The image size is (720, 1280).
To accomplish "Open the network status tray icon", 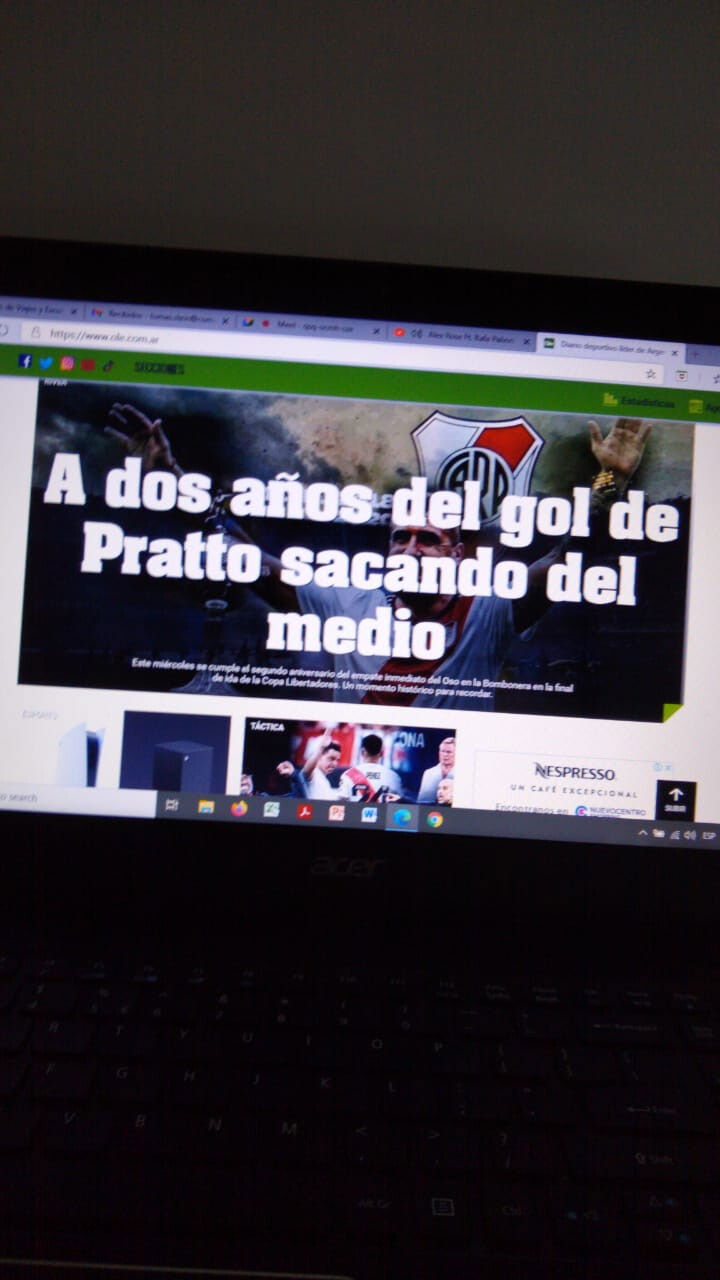I will 674,834.
